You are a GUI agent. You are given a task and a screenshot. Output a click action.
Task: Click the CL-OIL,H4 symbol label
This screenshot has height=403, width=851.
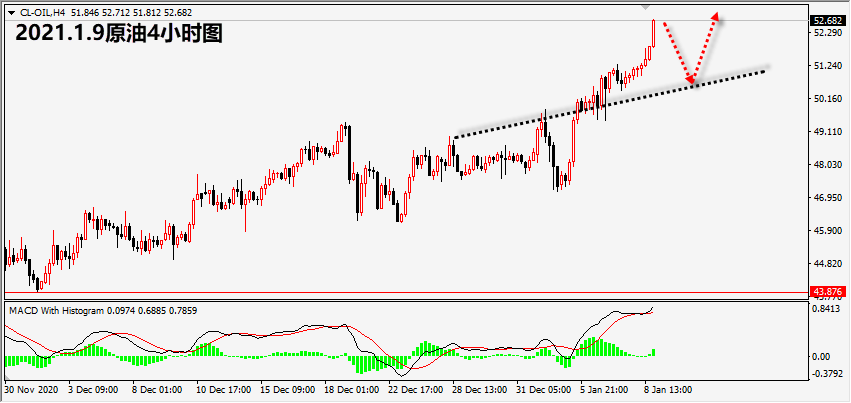(x=39, y=11)
